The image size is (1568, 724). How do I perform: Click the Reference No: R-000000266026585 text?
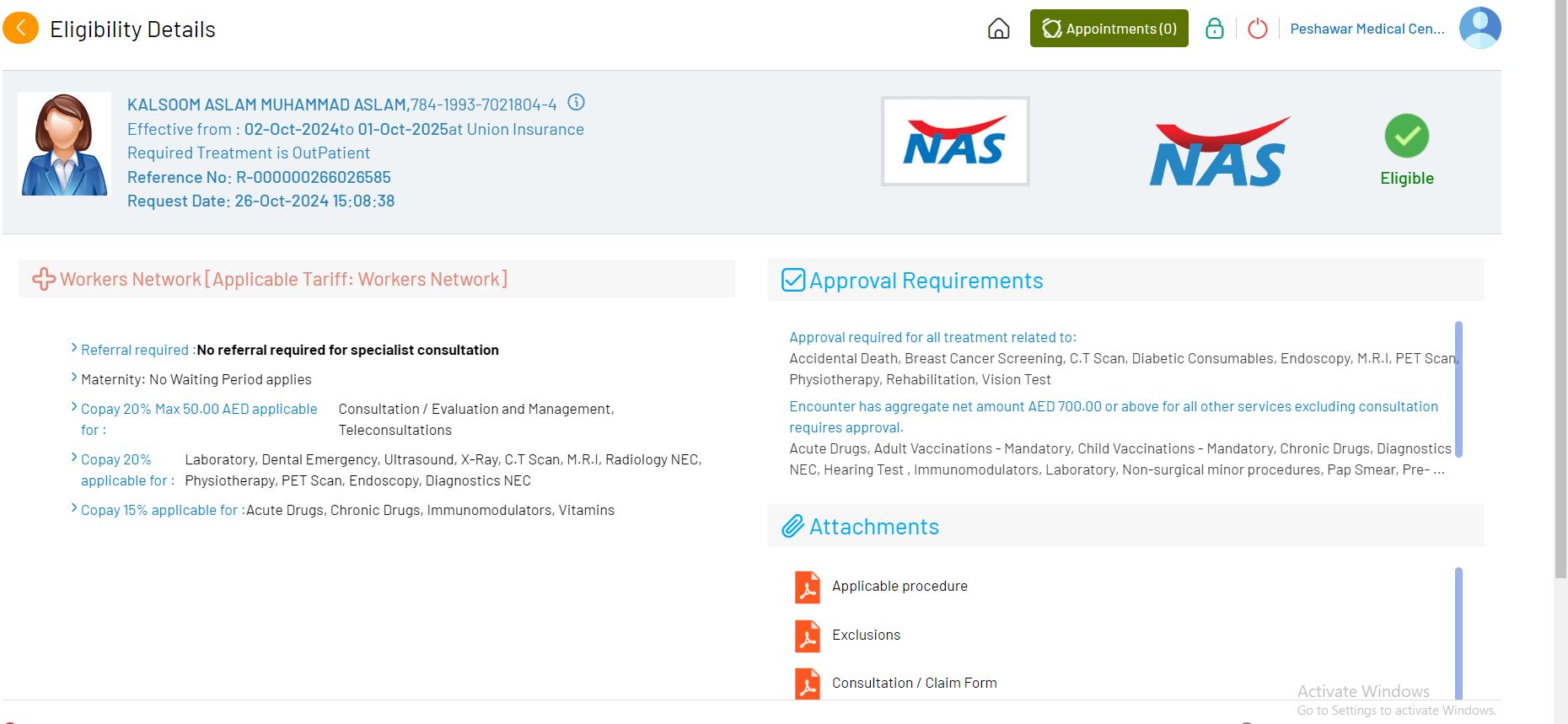[x=259, y=177]
